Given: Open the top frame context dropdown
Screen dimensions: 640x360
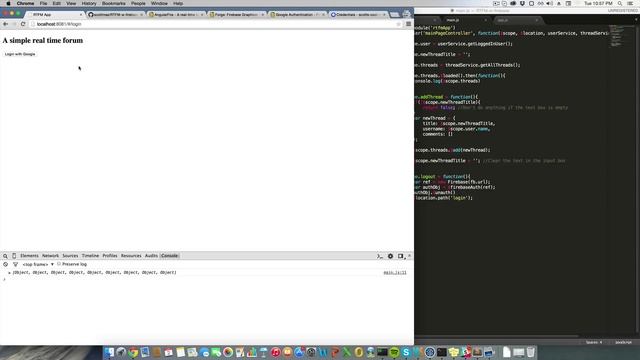Looking at the screenshot, I should tap(38, 264).
